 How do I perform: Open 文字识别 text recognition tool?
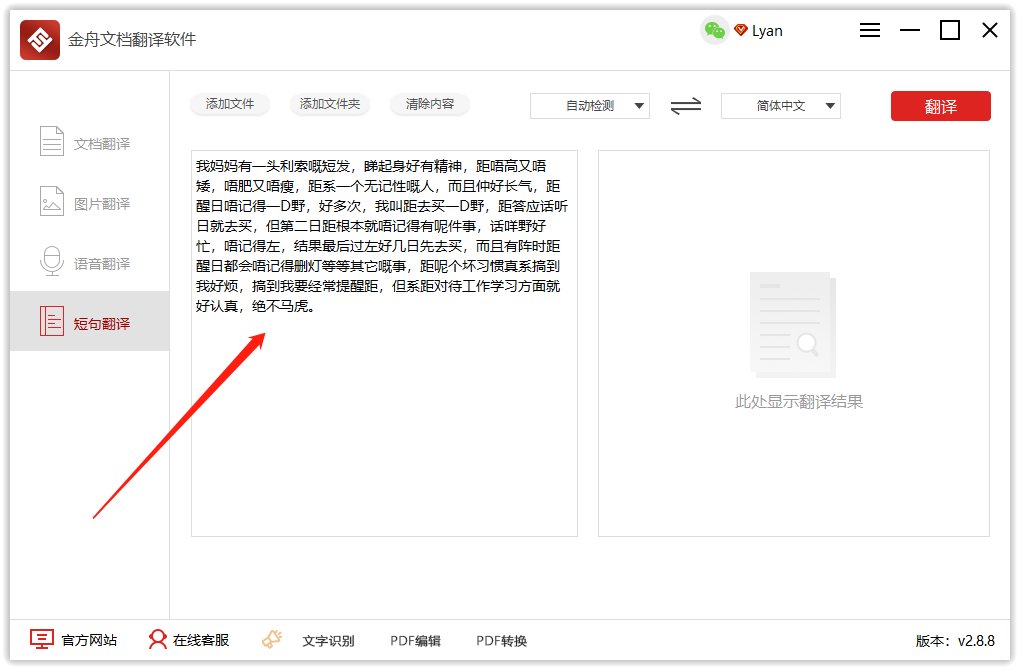pyautogui.click(x=327, y=640)
